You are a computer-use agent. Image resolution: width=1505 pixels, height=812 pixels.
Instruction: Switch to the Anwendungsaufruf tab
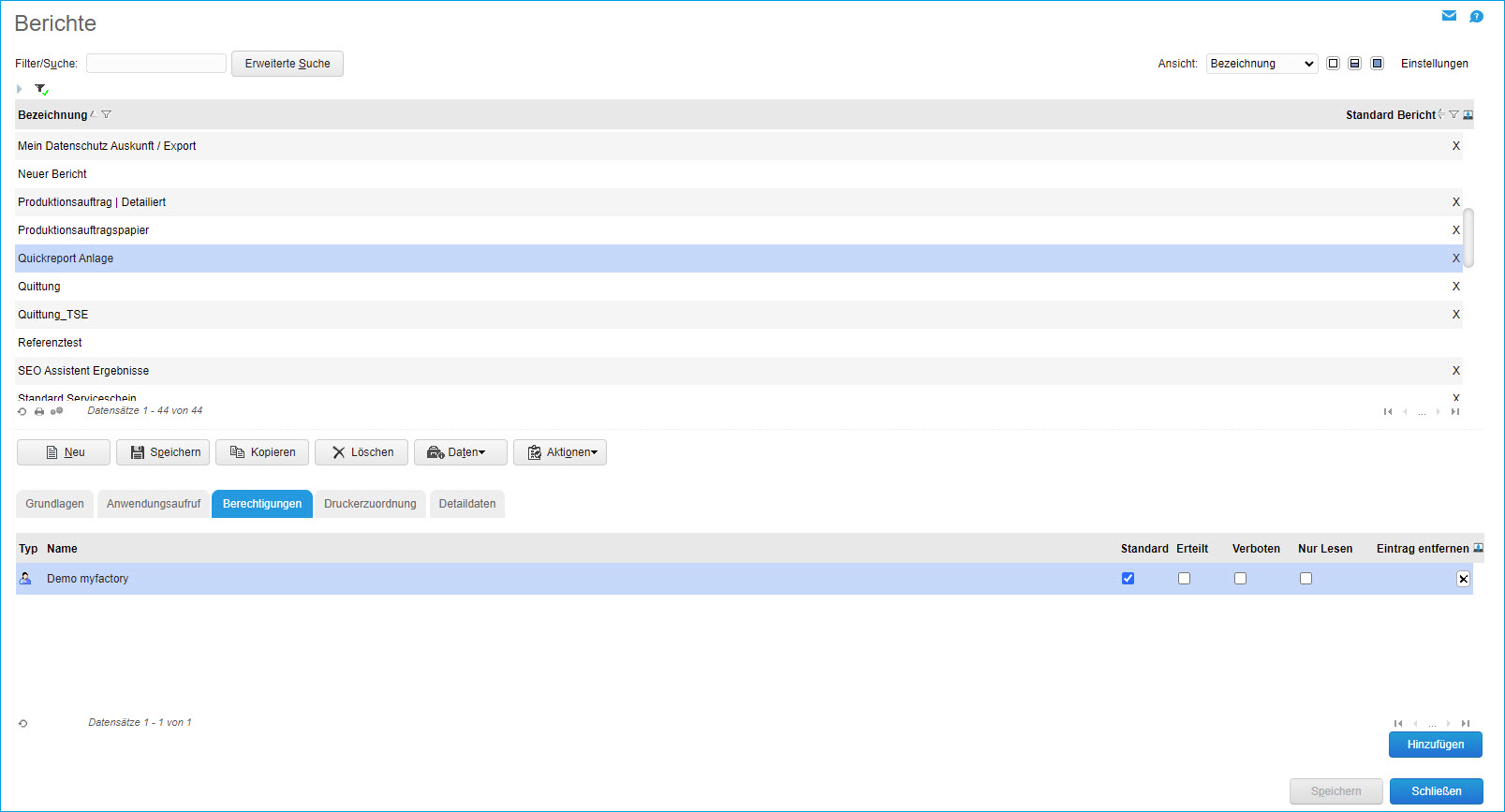pyautogui.click(x=154, y=504)
